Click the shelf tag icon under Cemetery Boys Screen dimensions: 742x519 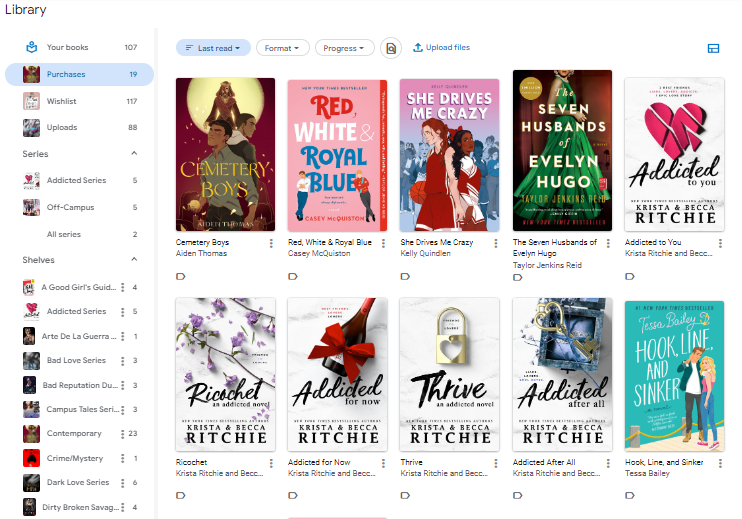coord(180,276)
